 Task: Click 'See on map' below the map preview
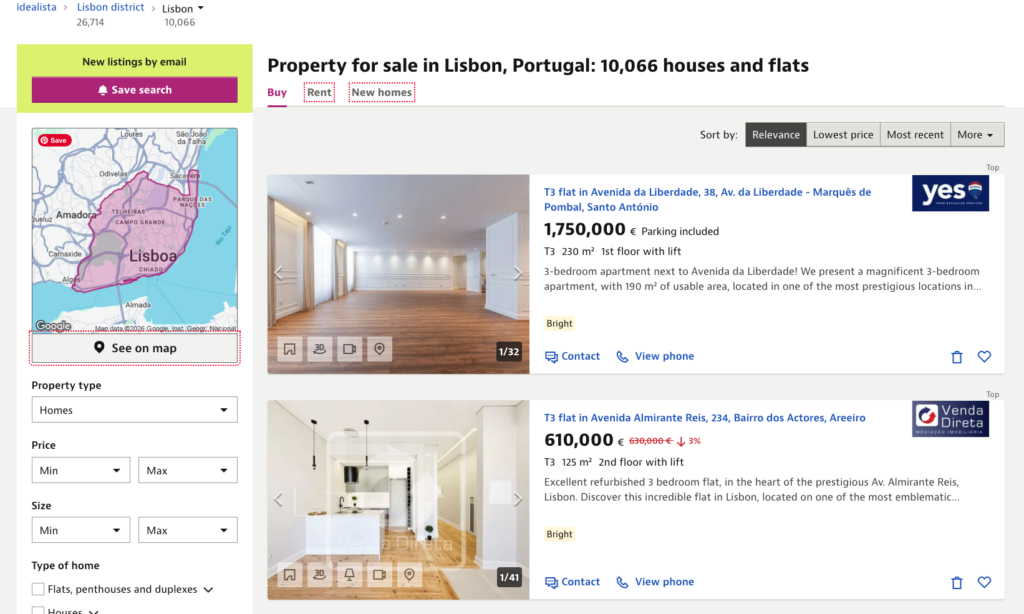point(134,348)
